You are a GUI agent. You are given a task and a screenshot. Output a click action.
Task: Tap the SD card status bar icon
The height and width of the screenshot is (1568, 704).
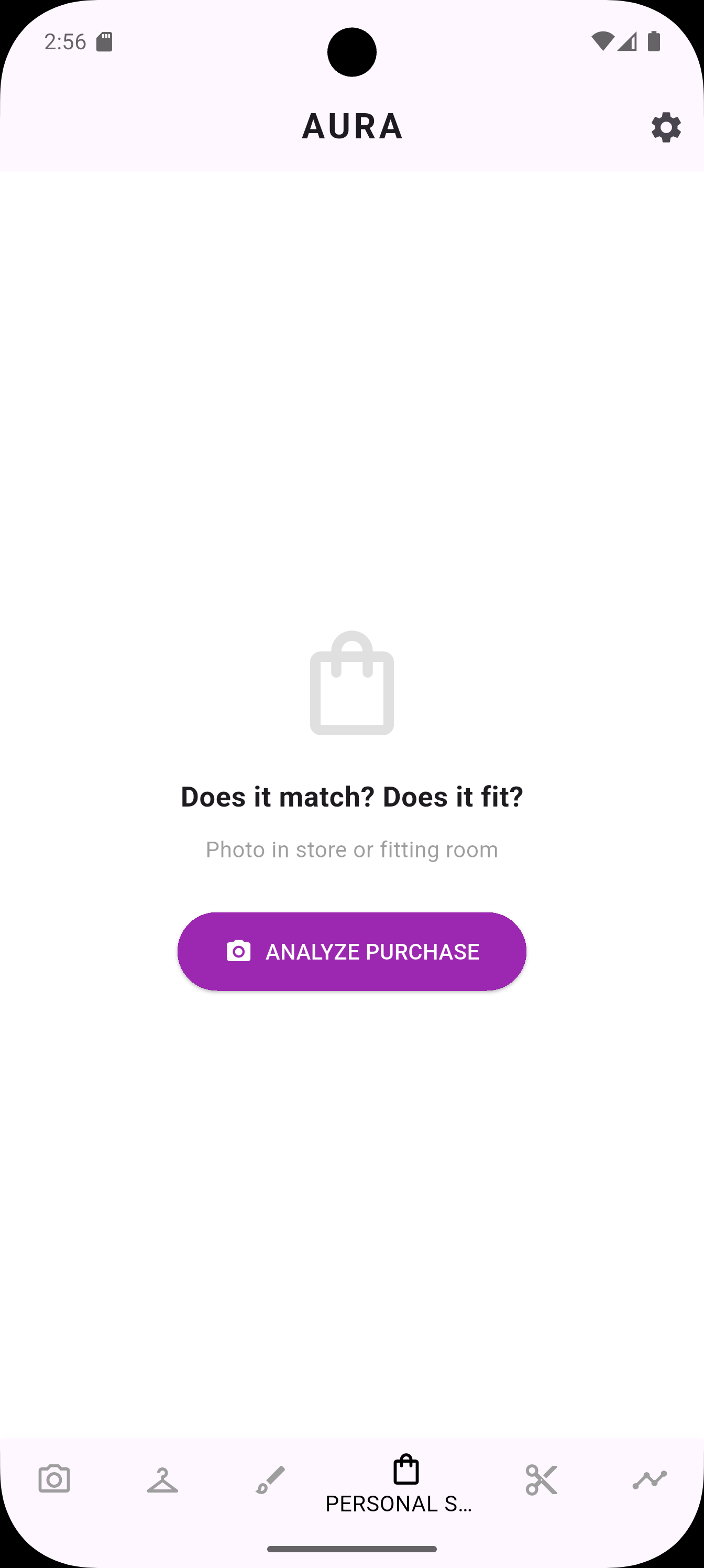point(105,41)
